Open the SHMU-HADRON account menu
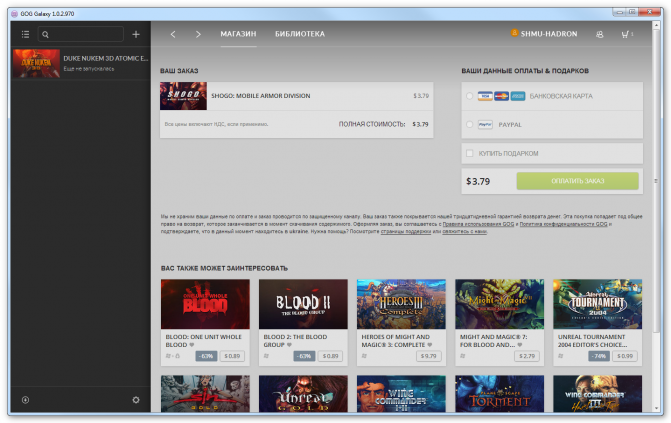Image resolution: width=671 pixels, height=423 pixels. tap(549, 34)
